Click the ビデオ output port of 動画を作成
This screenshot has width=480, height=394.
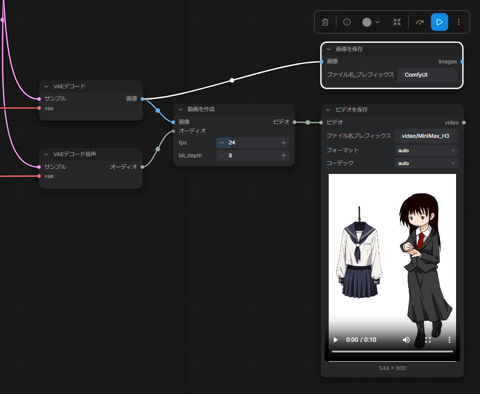pyautogui.click(x=294, y=122)
